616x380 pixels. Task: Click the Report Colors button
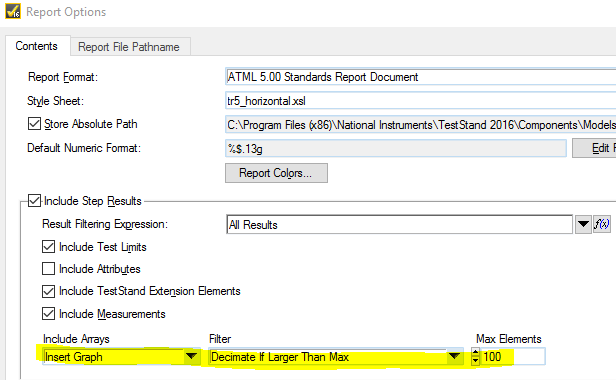276,173
